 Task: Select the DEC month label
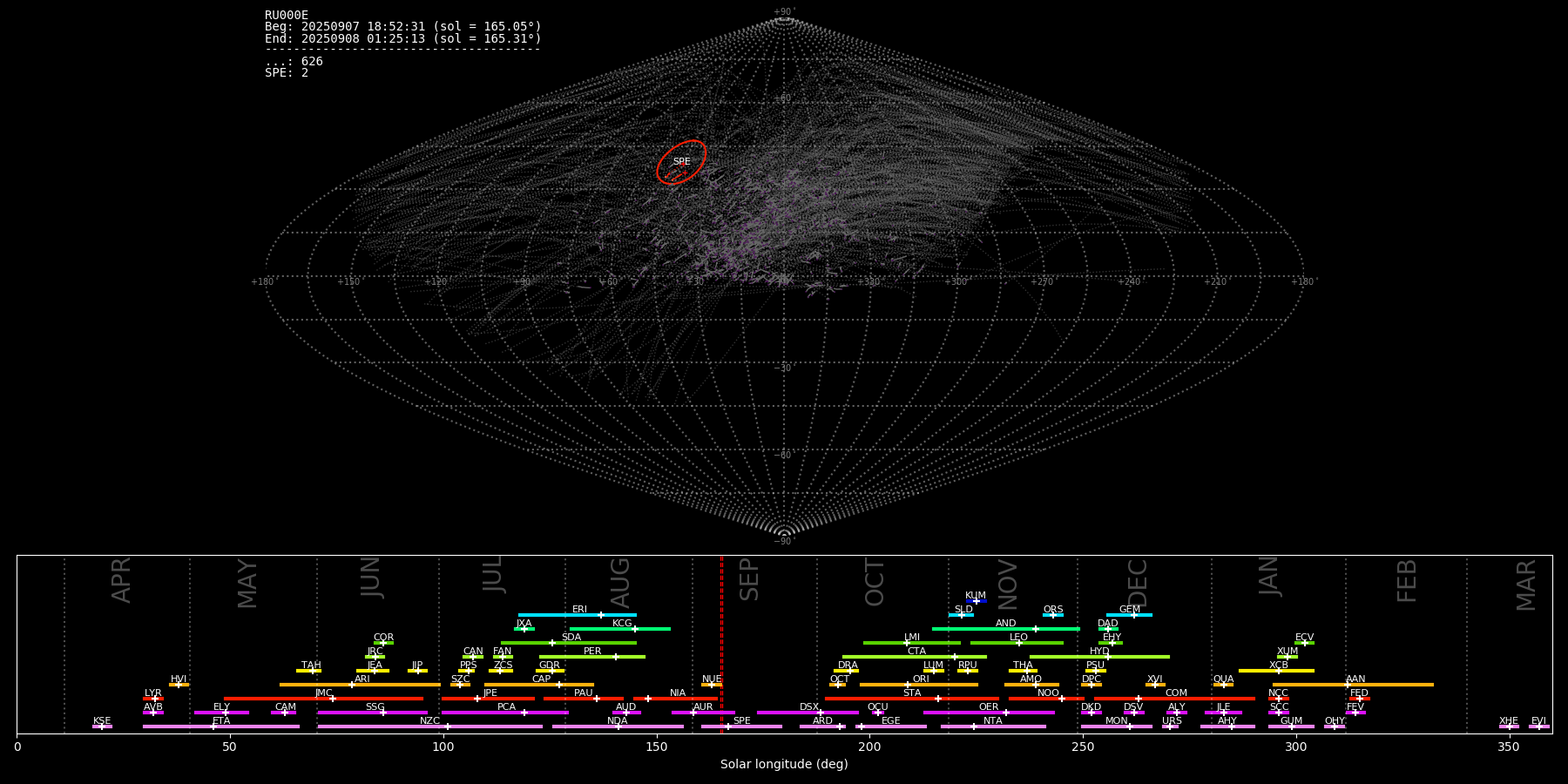click(x=1138, y=582)
